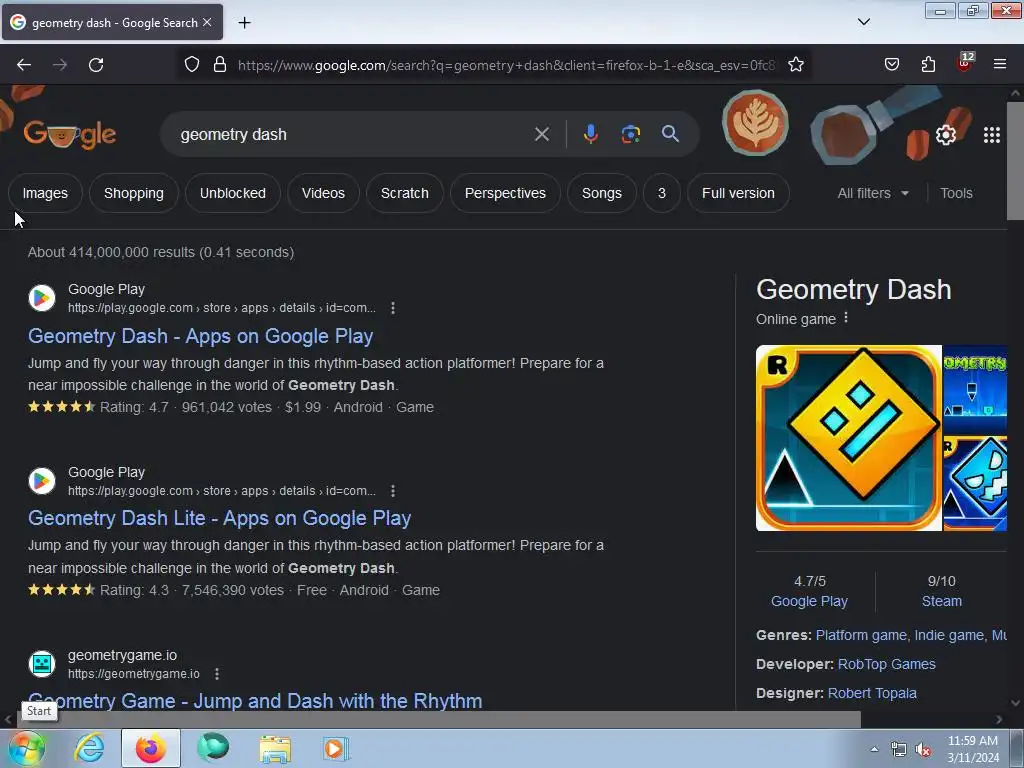Screen dimensions: 1024x768
Task: Open the extension with badge 12
Action: tap(965, 63)
